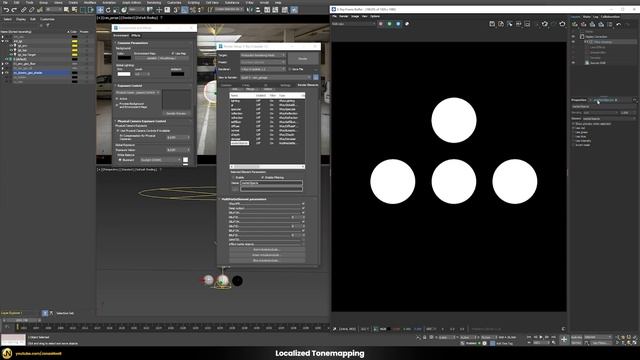Image resolution: width=640 pixels, height=360 pixels.
Task: Toggle the Use Map checkbox in Environment dialog
Action: point(173,53)
